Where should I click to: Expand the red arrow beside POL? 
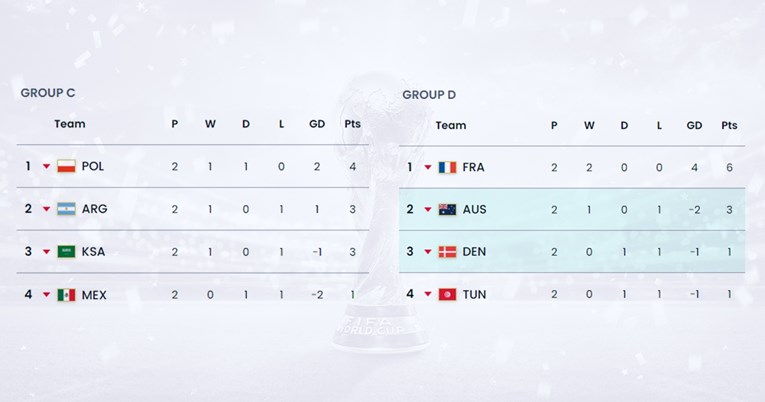[x=46, y=166]
